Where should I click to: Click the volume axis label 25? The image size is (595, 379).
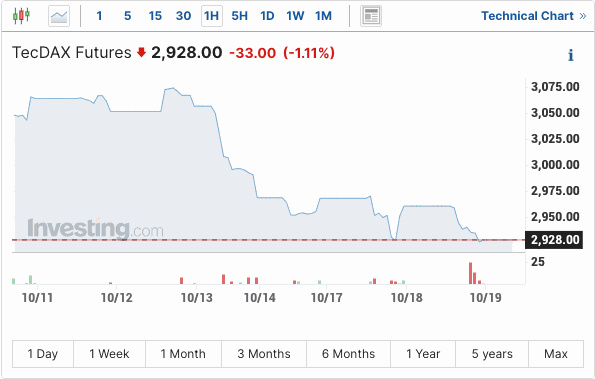[538, 262]
